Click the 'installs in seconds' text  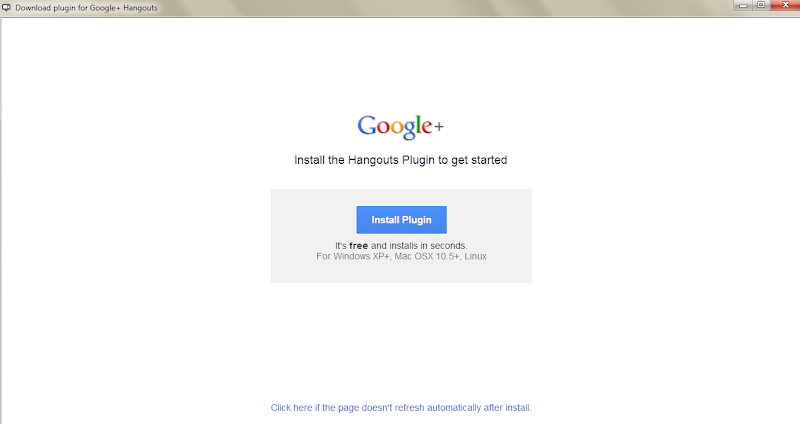pos(428,245)
